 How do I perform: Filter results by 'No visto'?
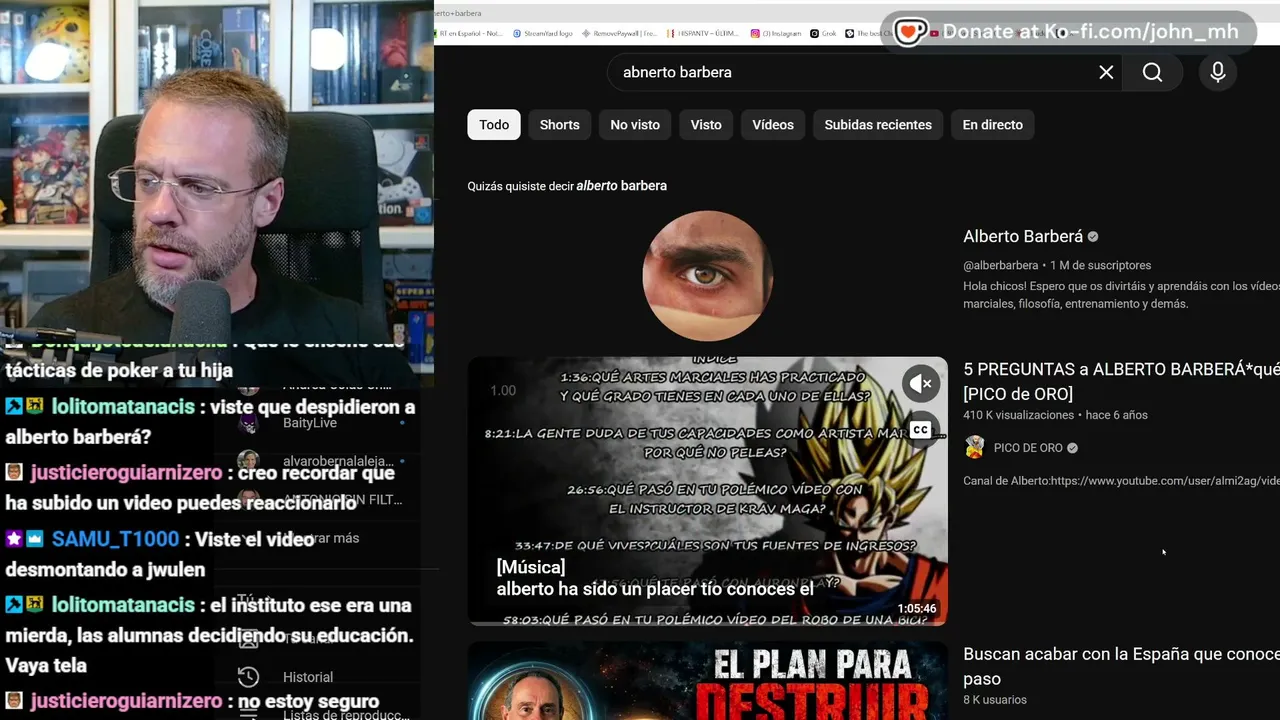tap(635, 125)
